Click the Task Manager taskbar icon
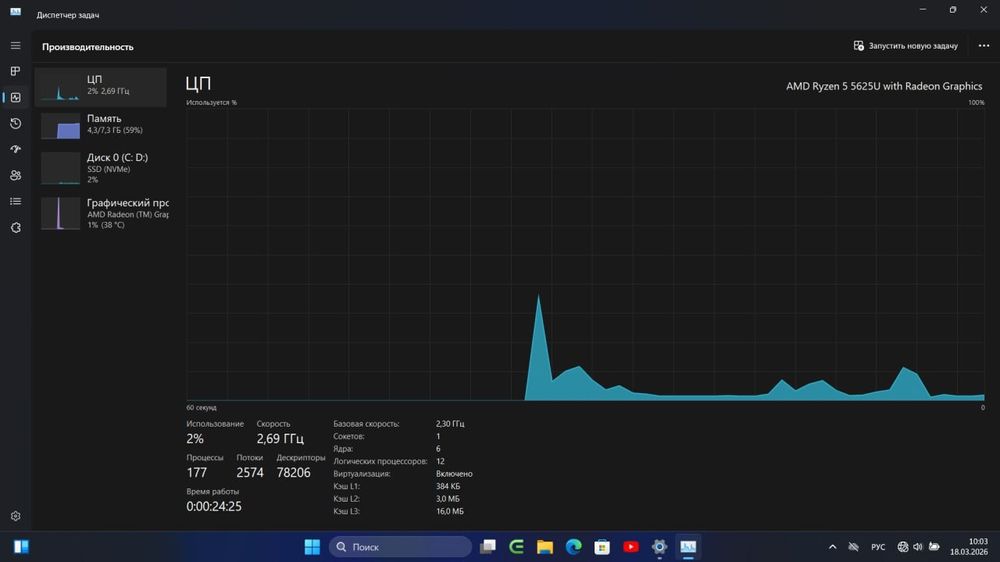Image resolution: width=1000 pixels, height=562 pixels. 688,547
